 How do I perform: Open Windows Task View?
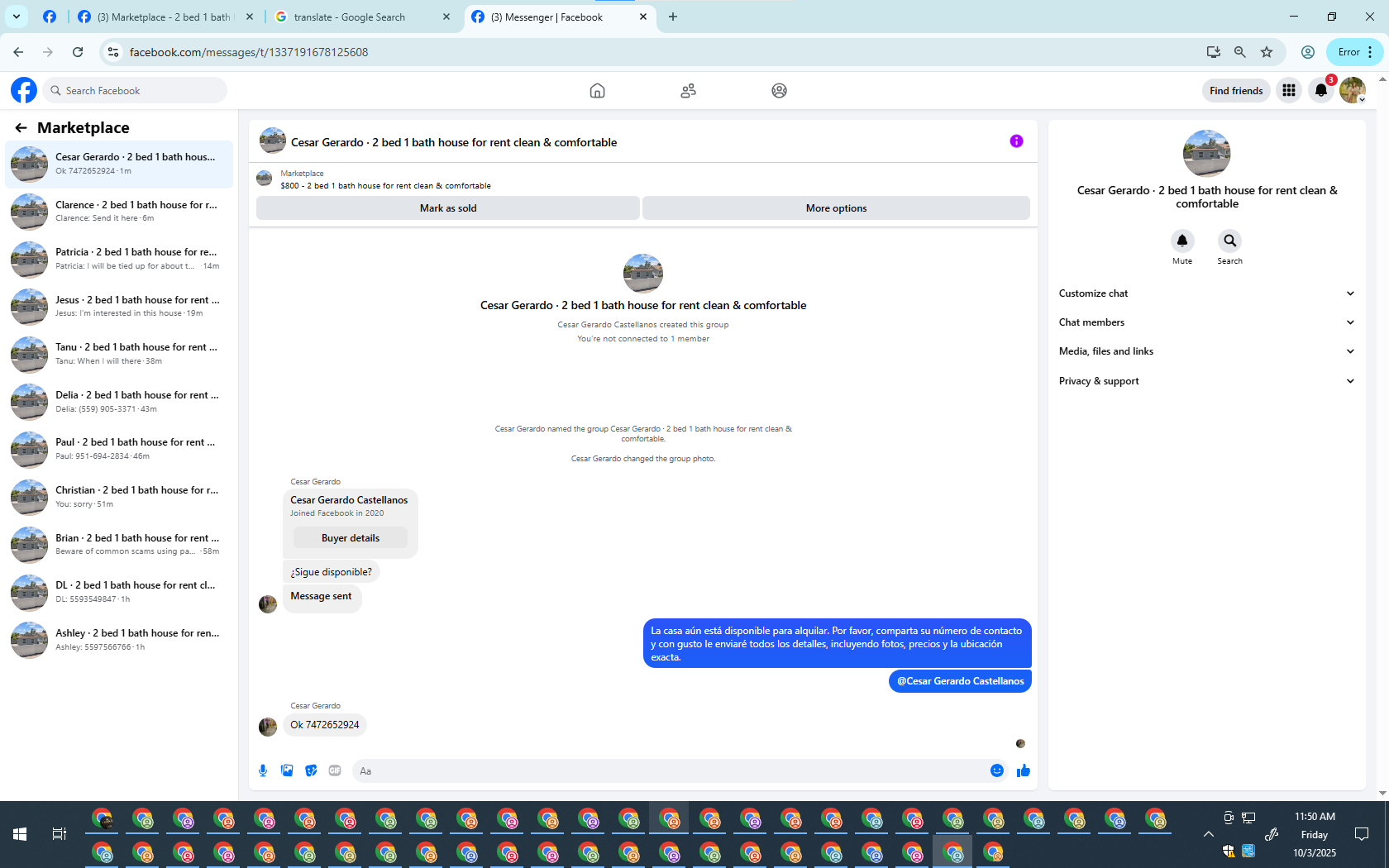60,834
